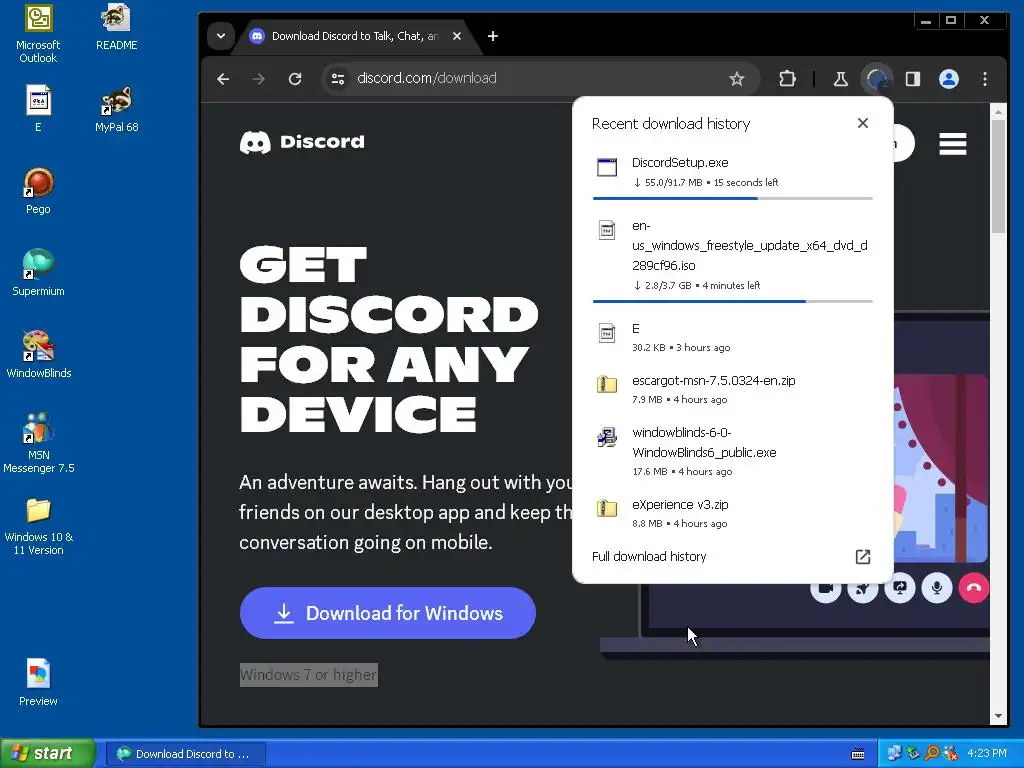The height and width of the screenshot is (768, 1024).
Task: Select escargot-msn-7.5.0324-en.zip download entry
Action: tap(732, 389)
